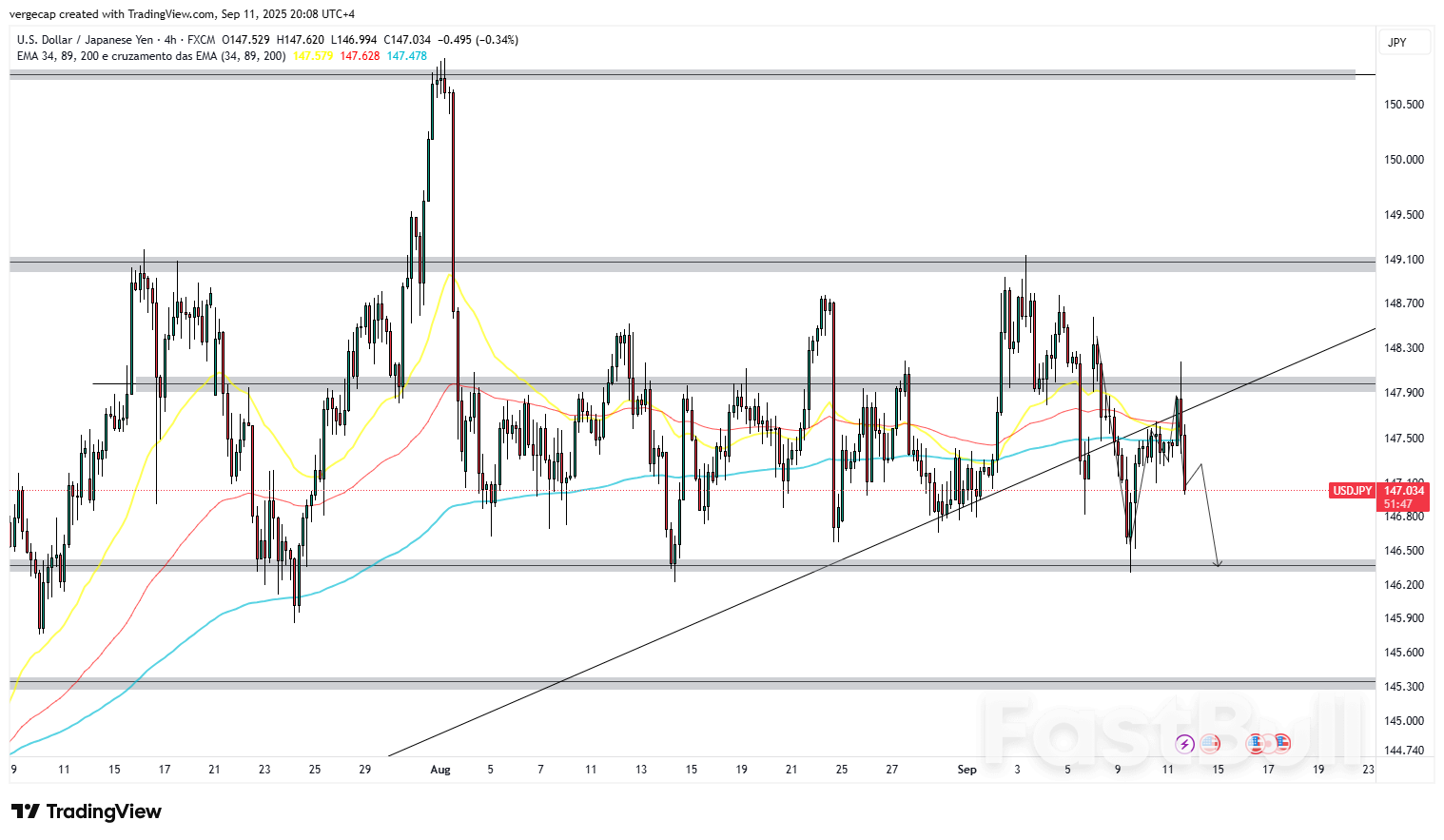Click the 145.300 price scale label
The height and width of the screenshot is (840, 1444).
coord(1404,687)
